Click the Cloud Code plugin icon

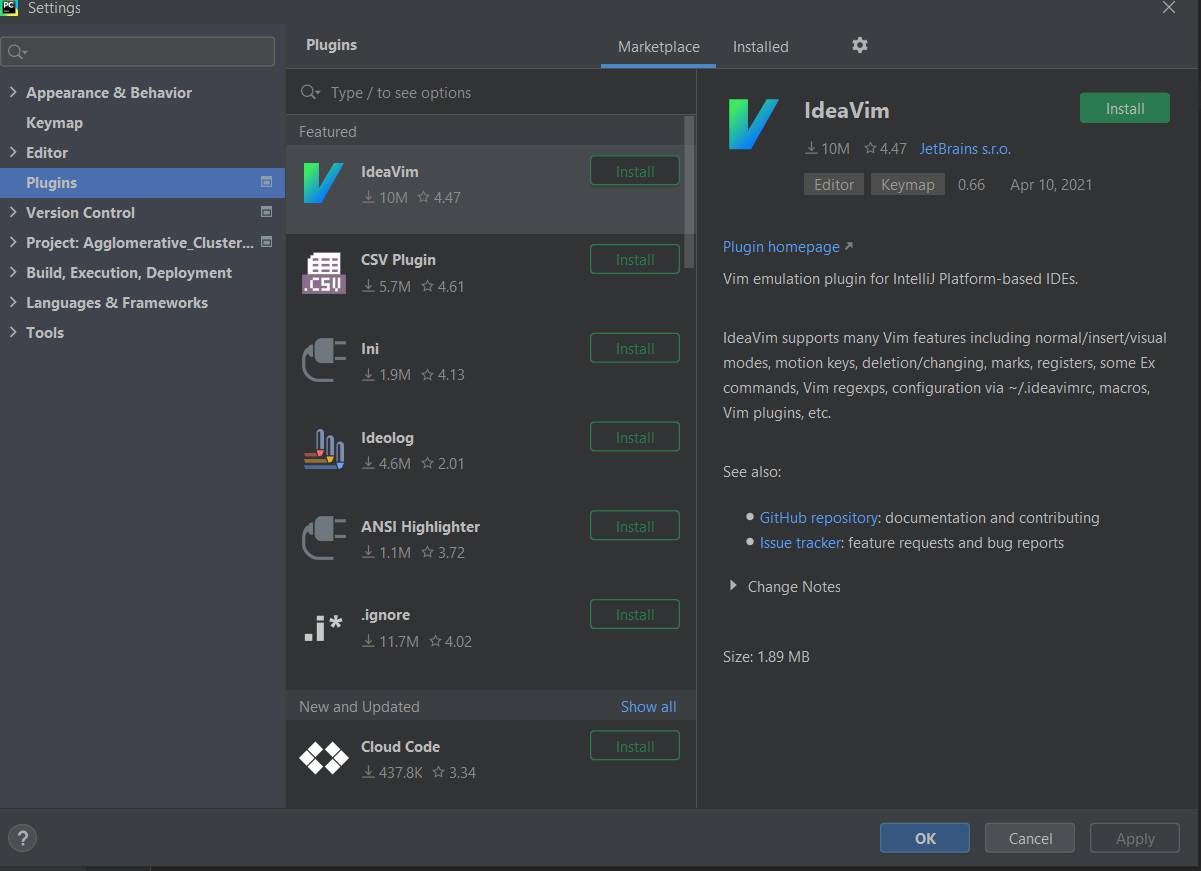click(323, 759)
